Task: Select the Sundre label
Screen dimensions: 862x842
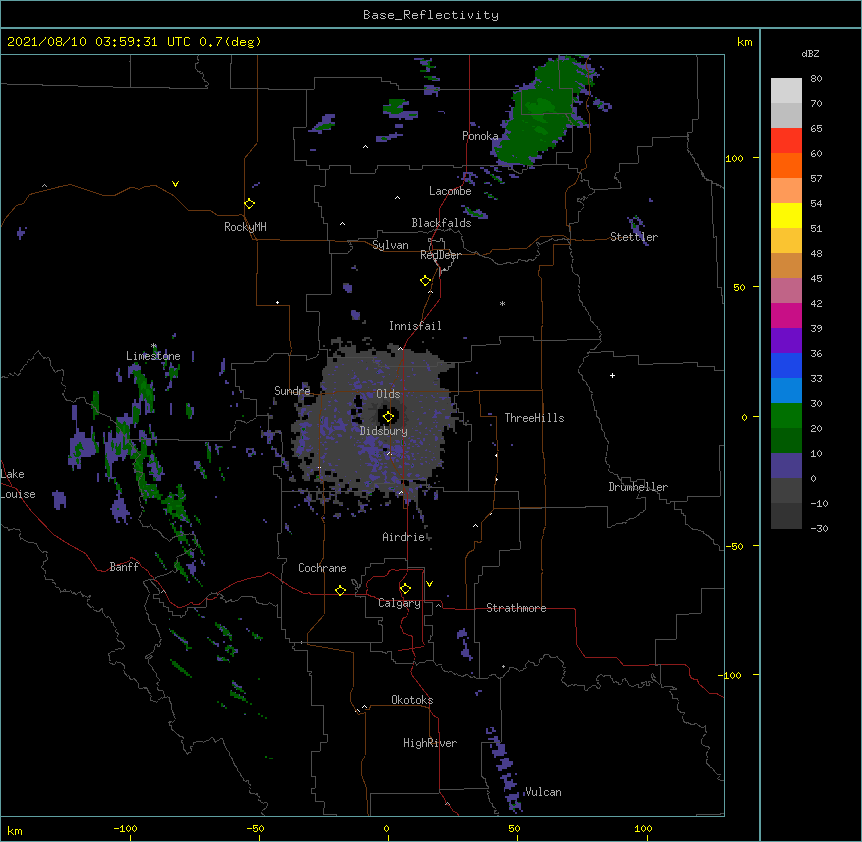Action: [292, 391]
